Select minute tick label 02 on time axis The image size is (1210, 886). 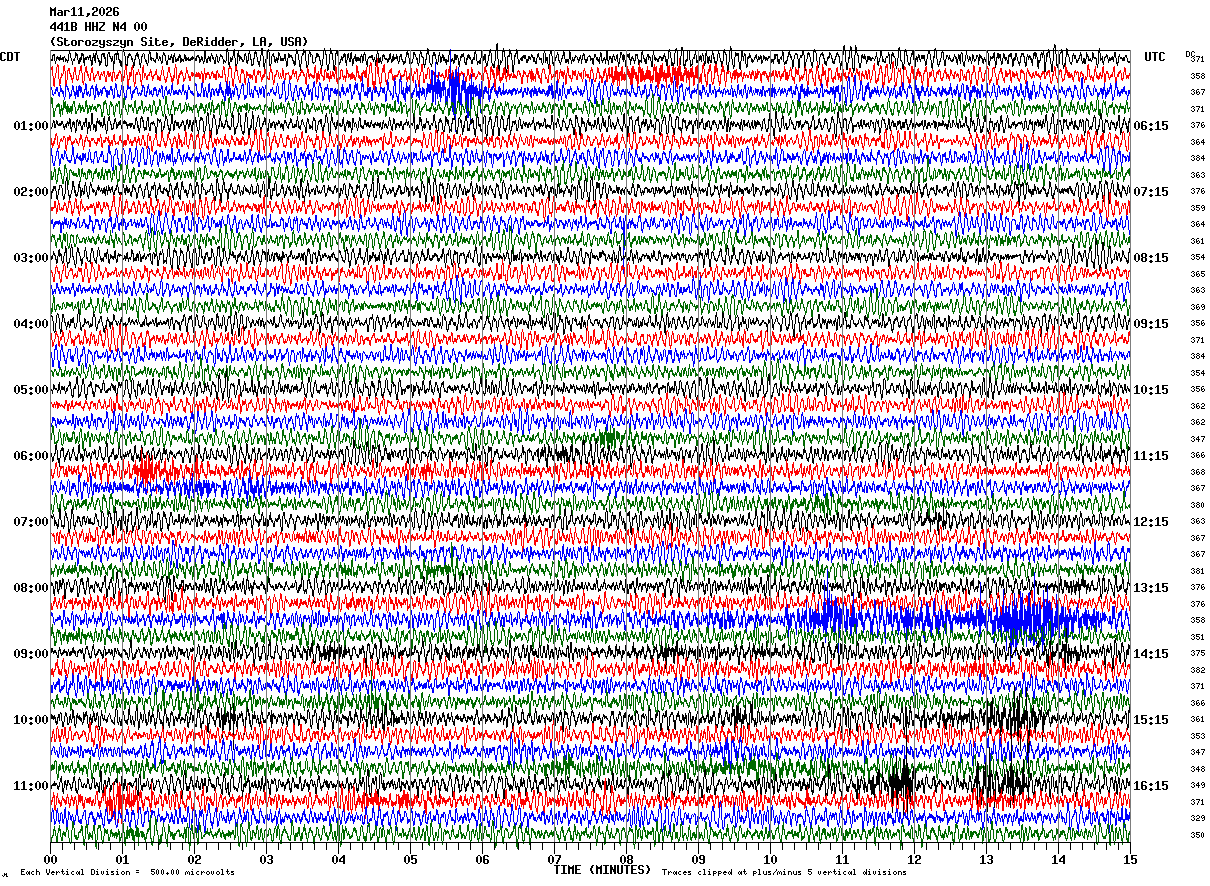[195, 859]
